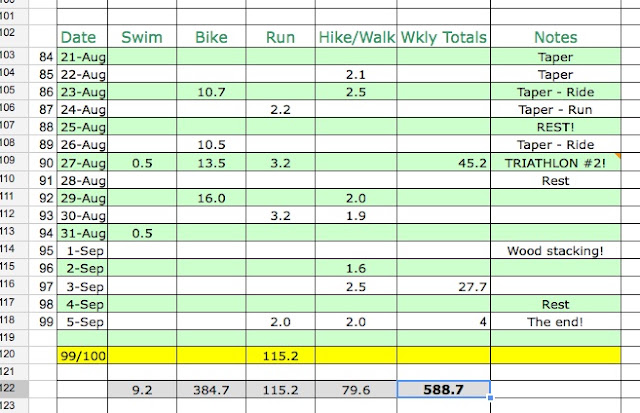Image resolution: width=640 pixels, height=413 pixels.
Task: Click the weekly total 45.2 cell
Action: [x=444, y=163]
